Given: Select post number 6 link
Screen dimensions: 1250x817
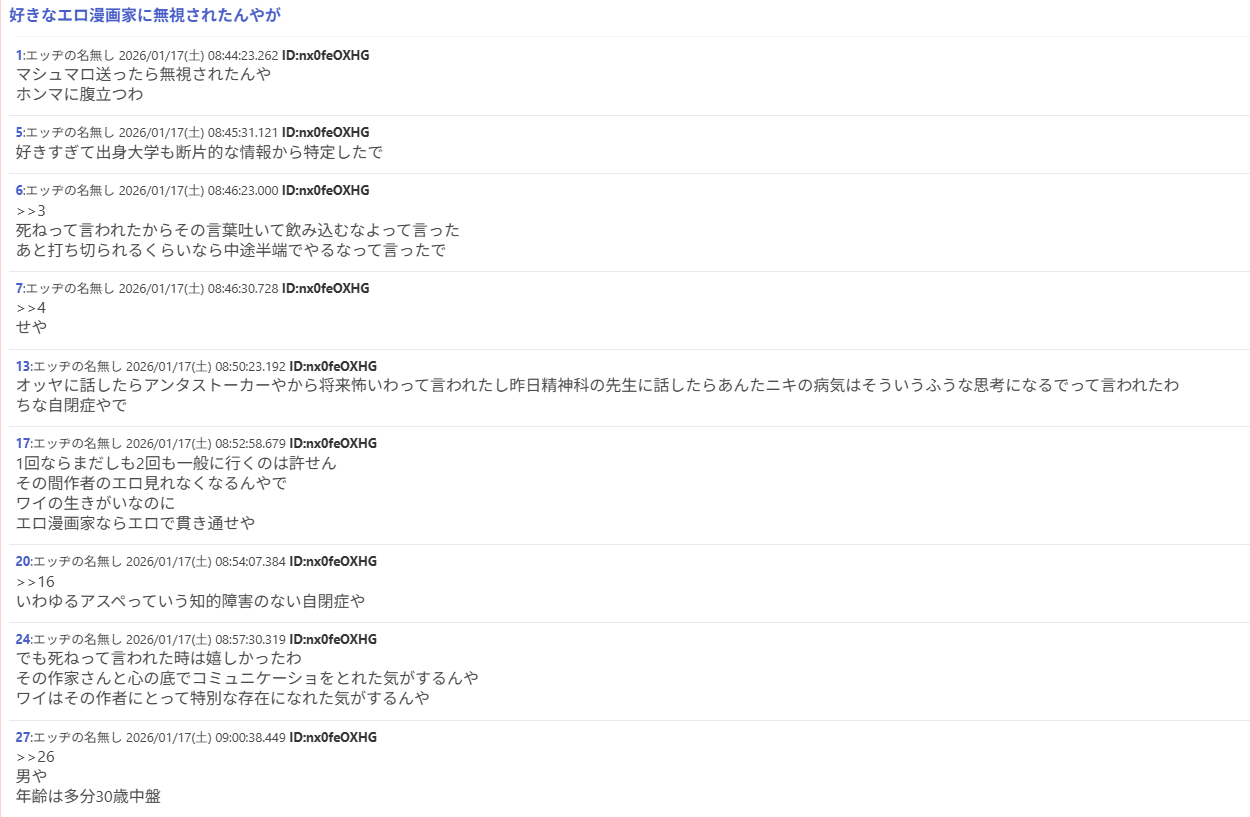Looking at the screenshot, I should tap(19, 190).
